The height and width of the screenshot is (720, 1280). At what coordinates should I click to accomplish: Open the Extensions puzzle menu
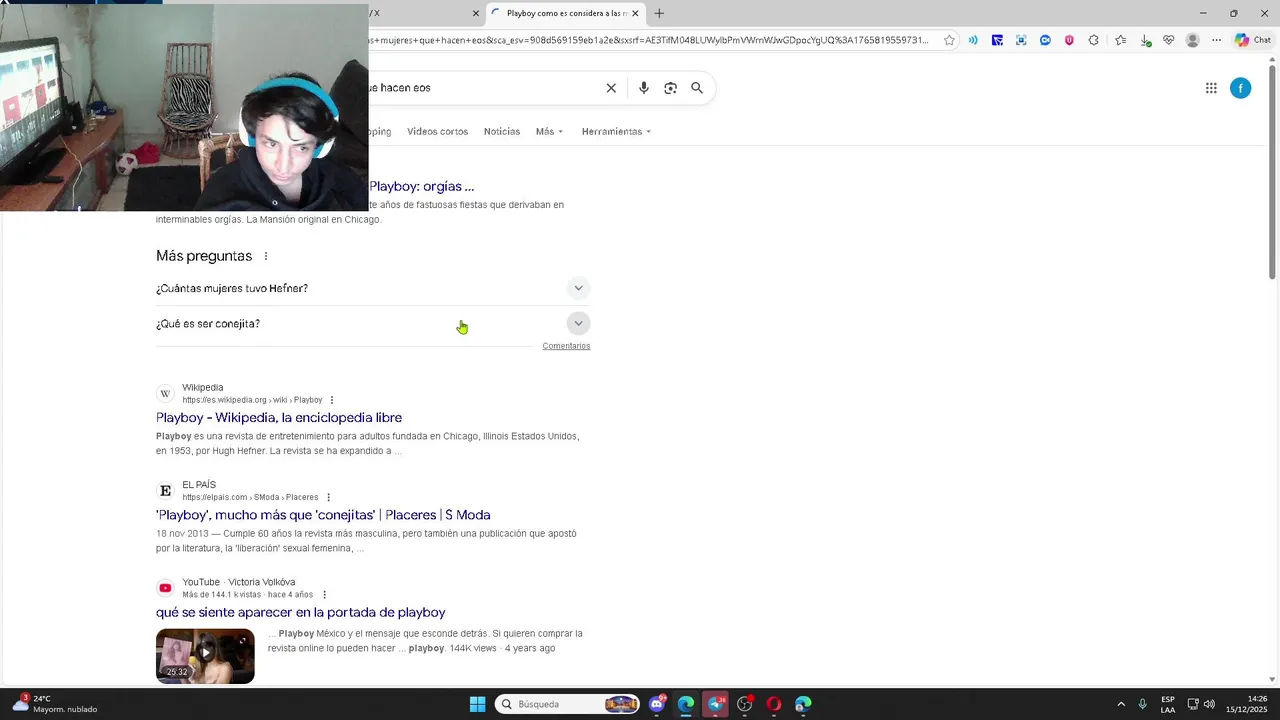point(1093,40)
